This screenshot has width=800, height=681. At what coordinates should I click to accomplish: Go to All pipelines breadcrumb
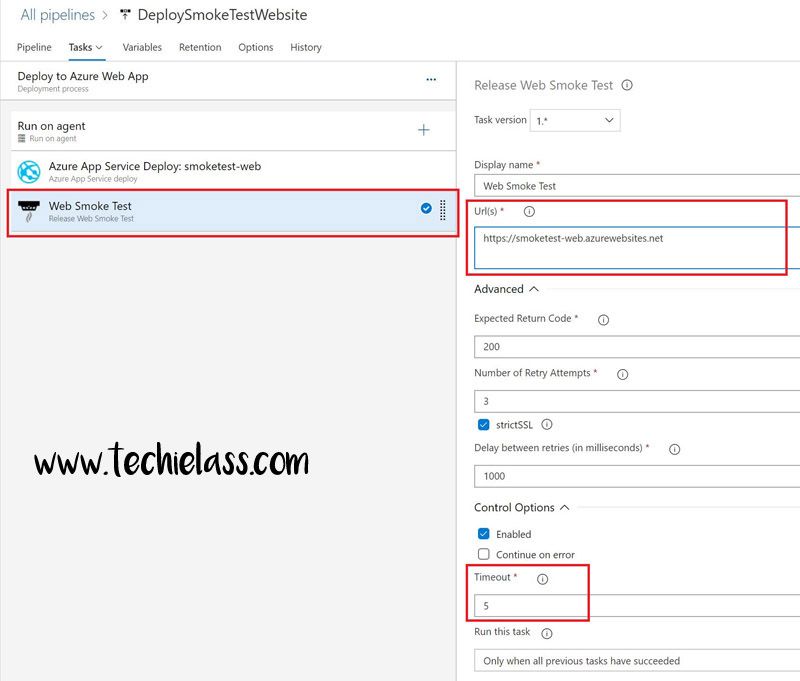coord(58,15)
